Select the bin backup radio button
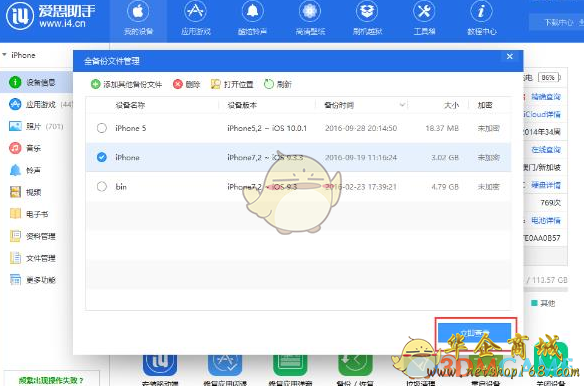This screenshot has width=584, height=386. tap(102, 186)
